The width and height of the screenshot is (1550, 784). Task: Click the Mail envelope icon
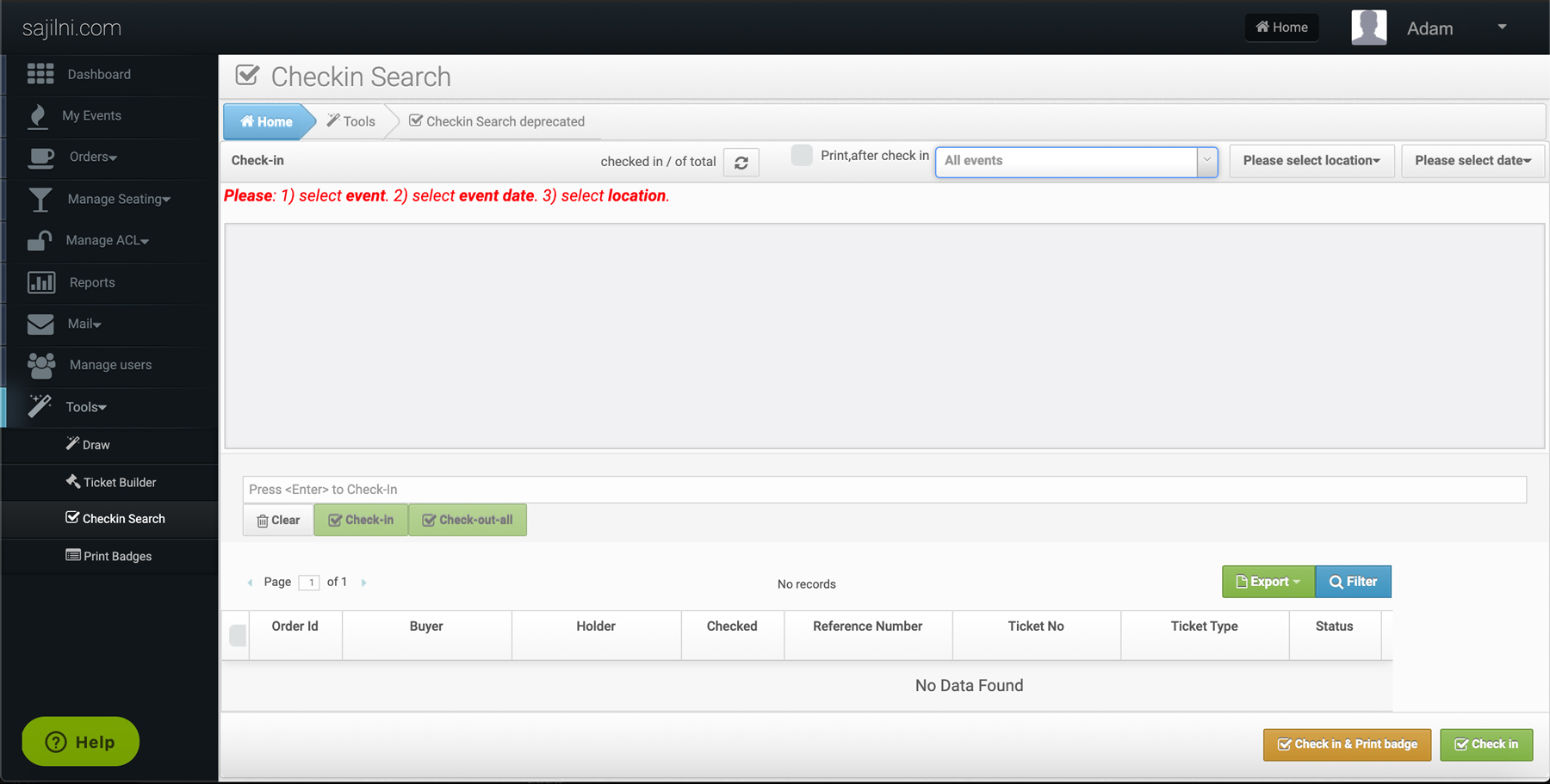point(40,324)
